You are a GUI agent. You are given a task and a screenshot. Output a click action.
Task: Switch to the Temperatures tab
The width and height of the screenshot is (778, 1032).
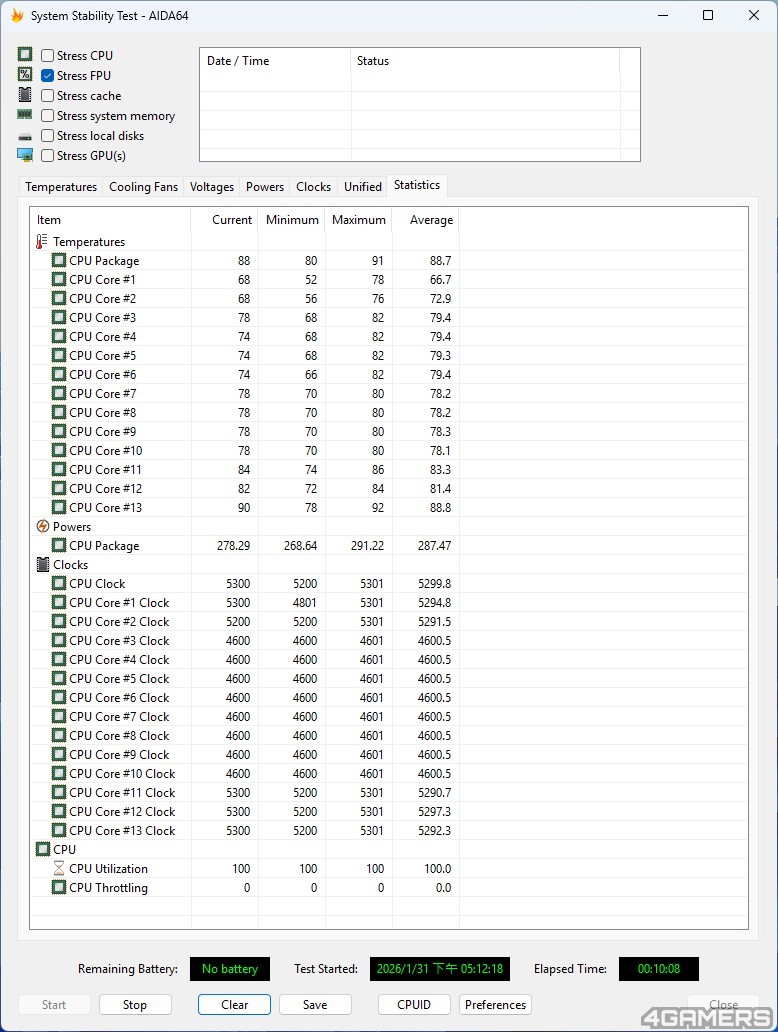(x=61, y=187)
